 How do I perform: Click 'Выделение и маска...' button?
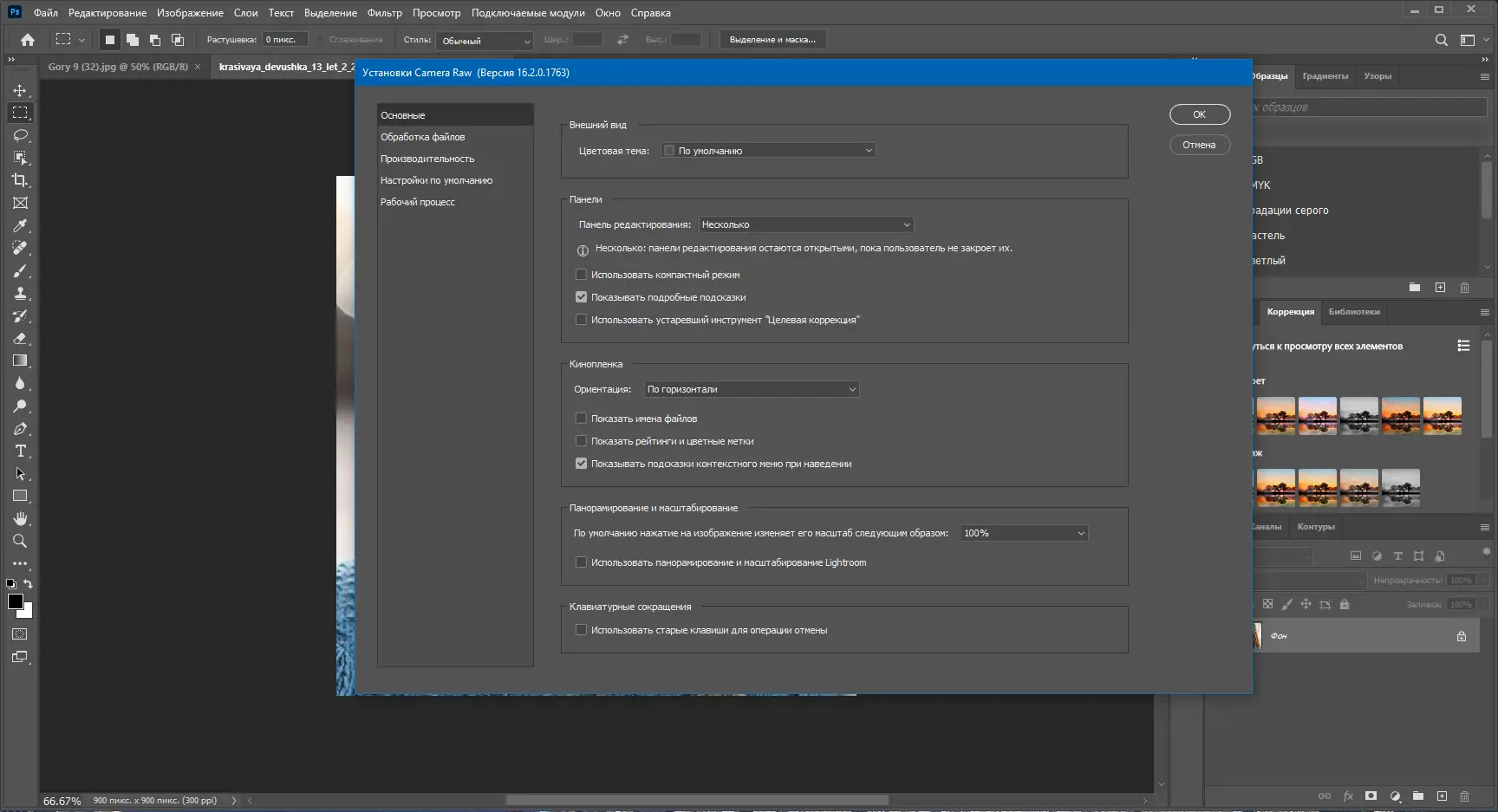tap(772, 40)
